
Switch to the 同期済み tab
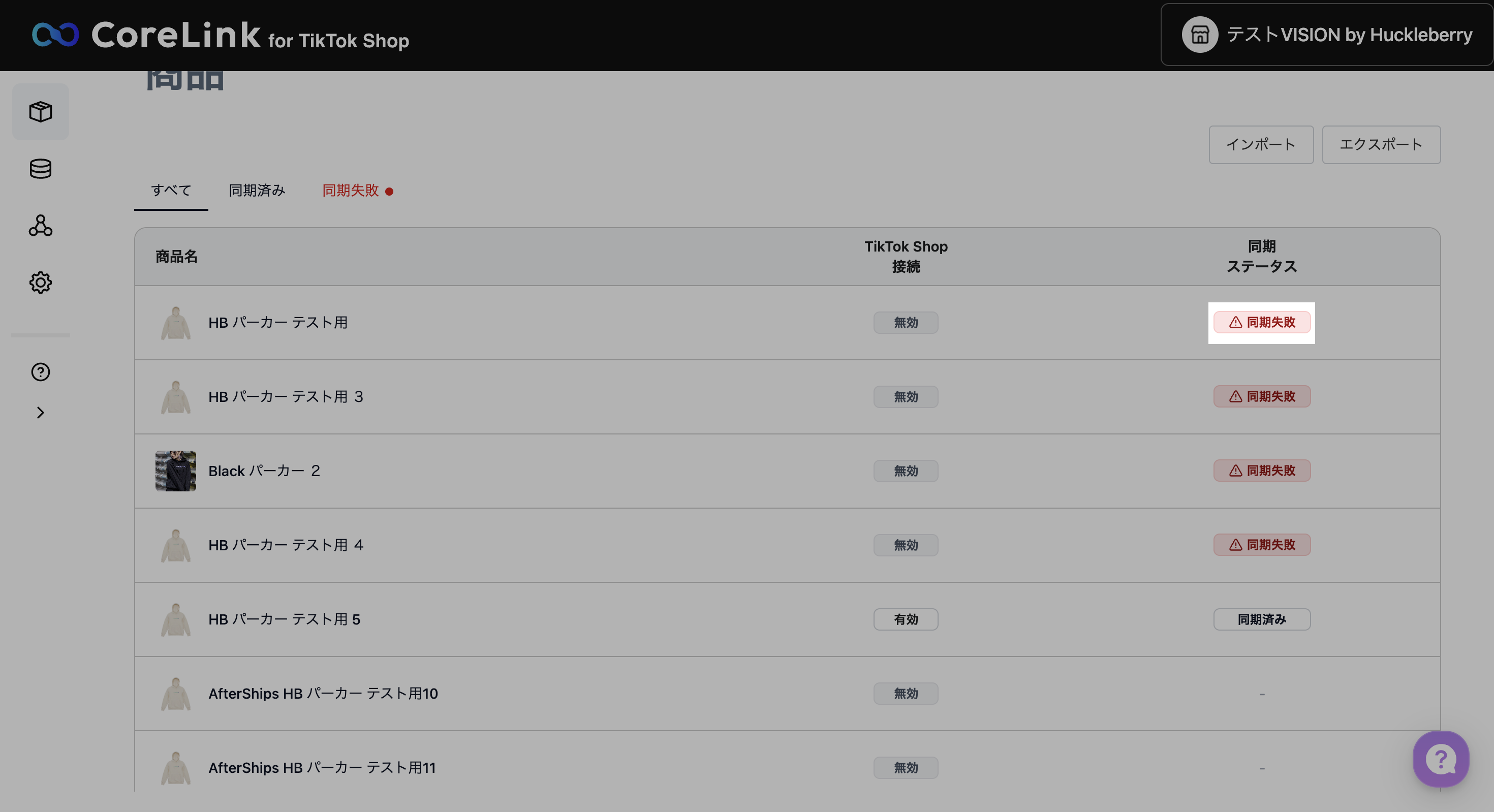coord(257,190)
